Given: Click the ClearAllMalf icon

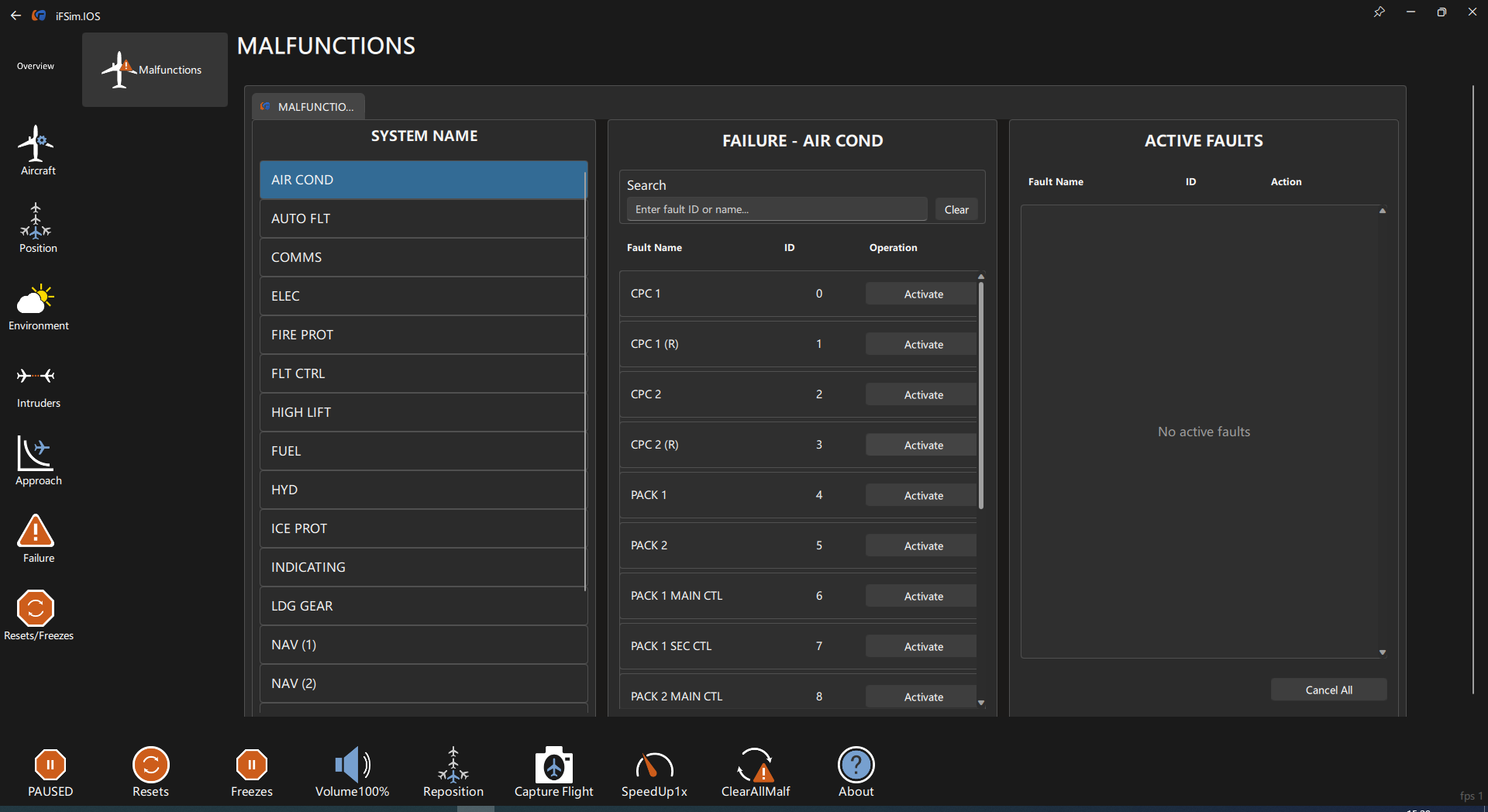Looking at the screenshot, I should [755, 766].
